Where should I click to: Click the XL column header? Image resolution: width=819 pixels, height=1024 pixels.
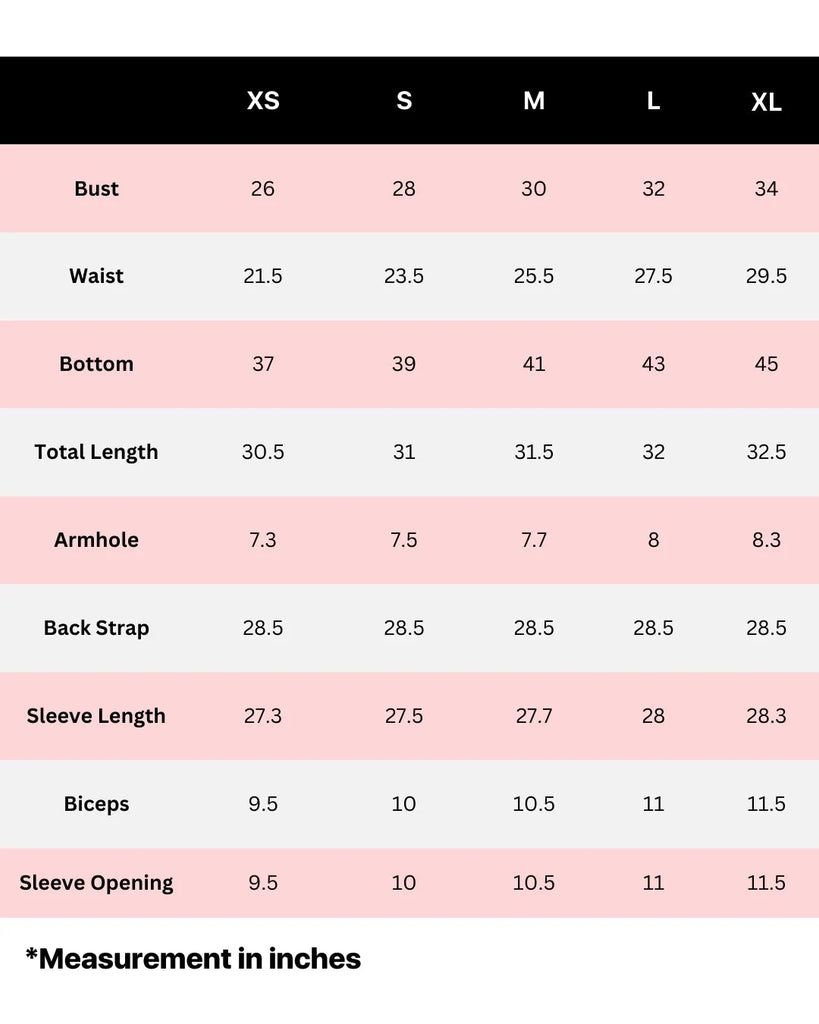click(x=766, y=102)
